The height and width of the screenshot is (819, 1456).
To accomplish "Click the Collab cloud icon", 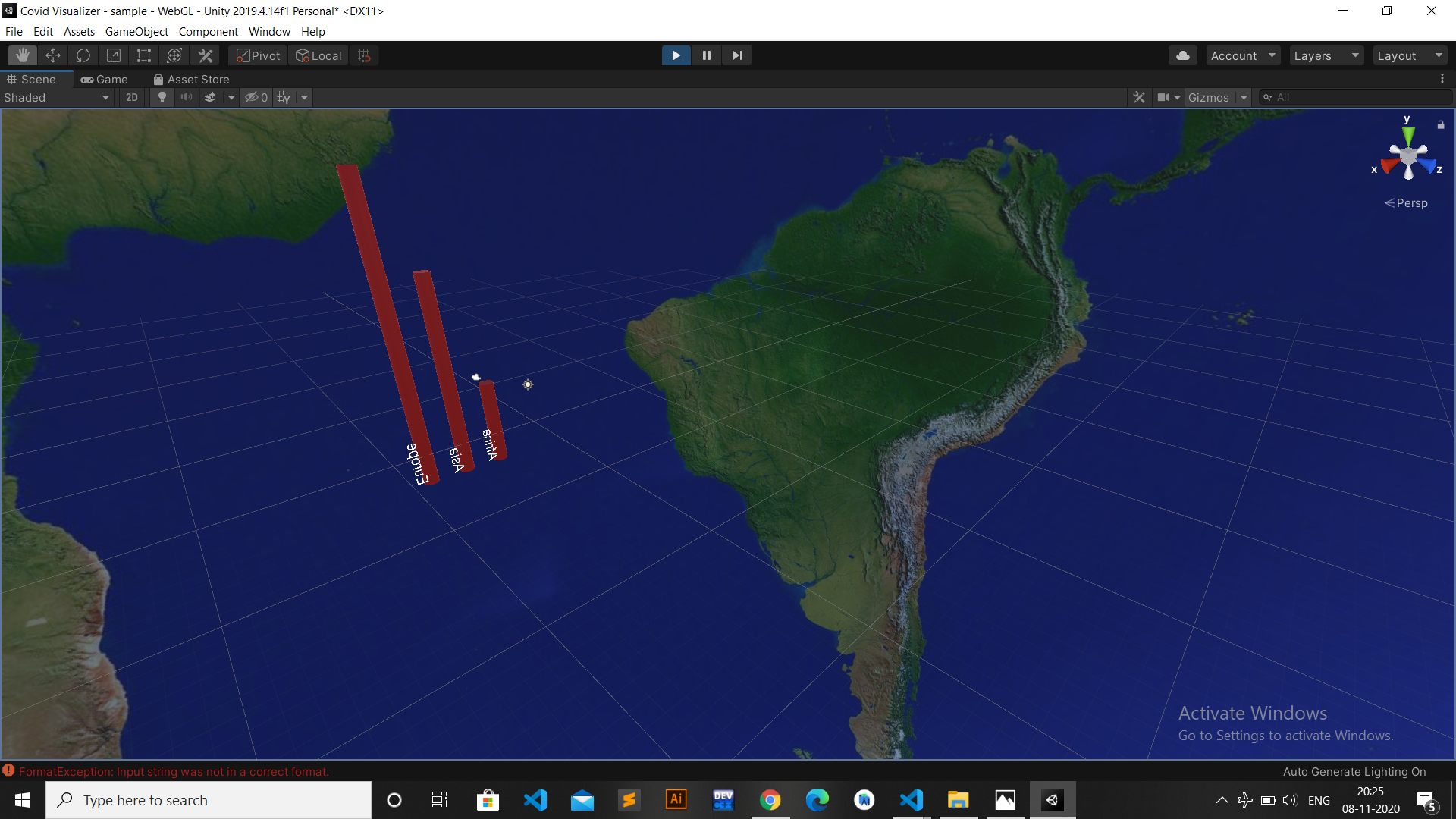I will (x=1182, y=55).
